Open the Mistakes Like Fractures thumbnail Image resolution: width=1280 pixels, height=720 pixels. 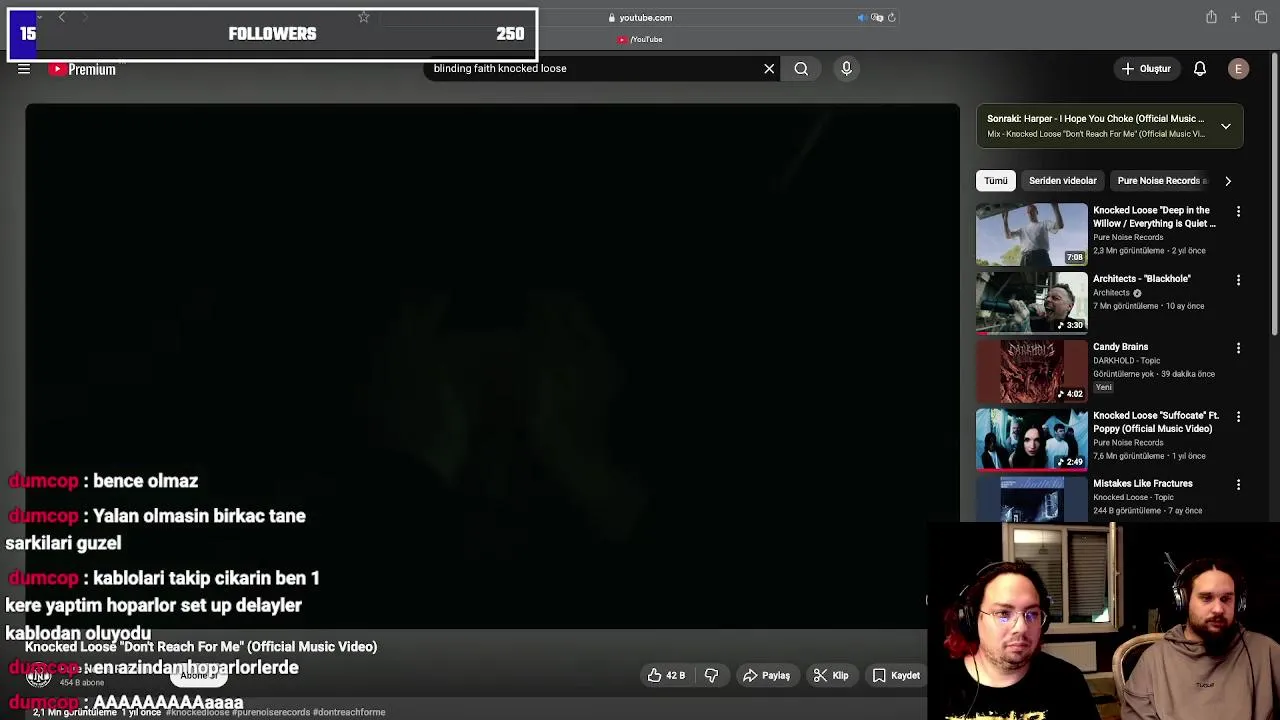[x=1032, y=498]
